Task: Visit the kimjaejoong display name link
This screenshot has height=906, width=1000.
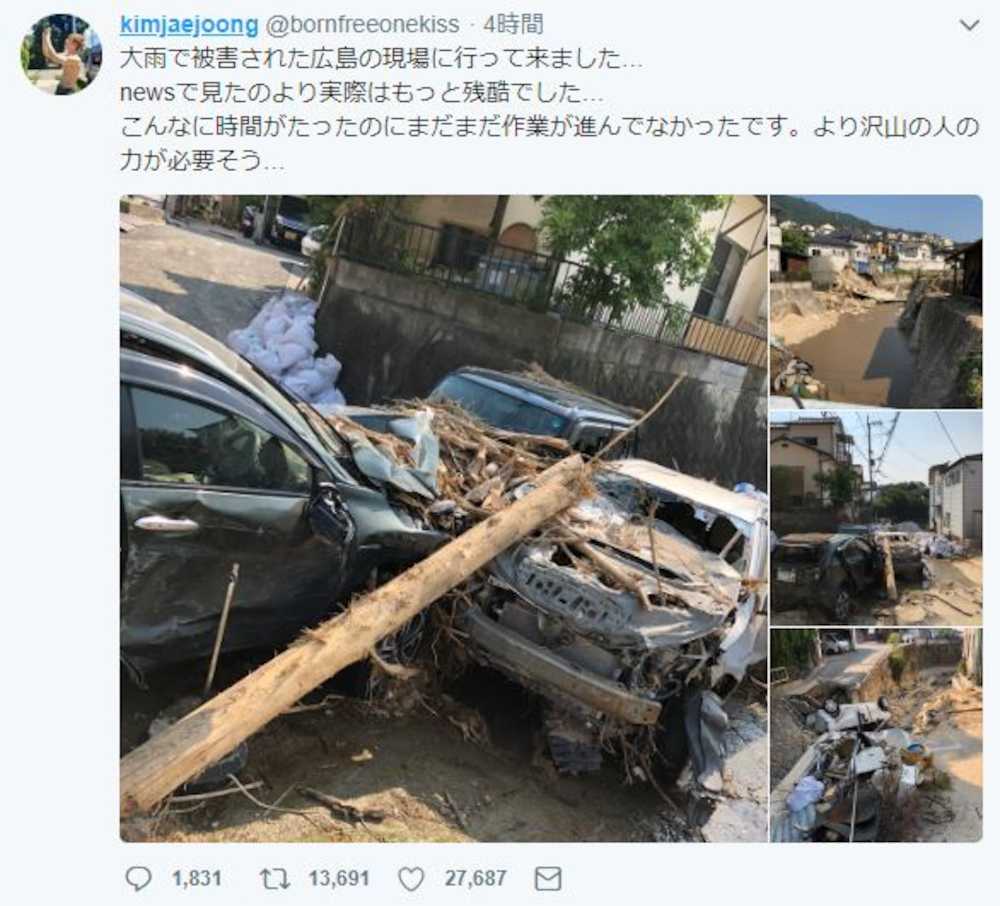Action: (189, 25)
